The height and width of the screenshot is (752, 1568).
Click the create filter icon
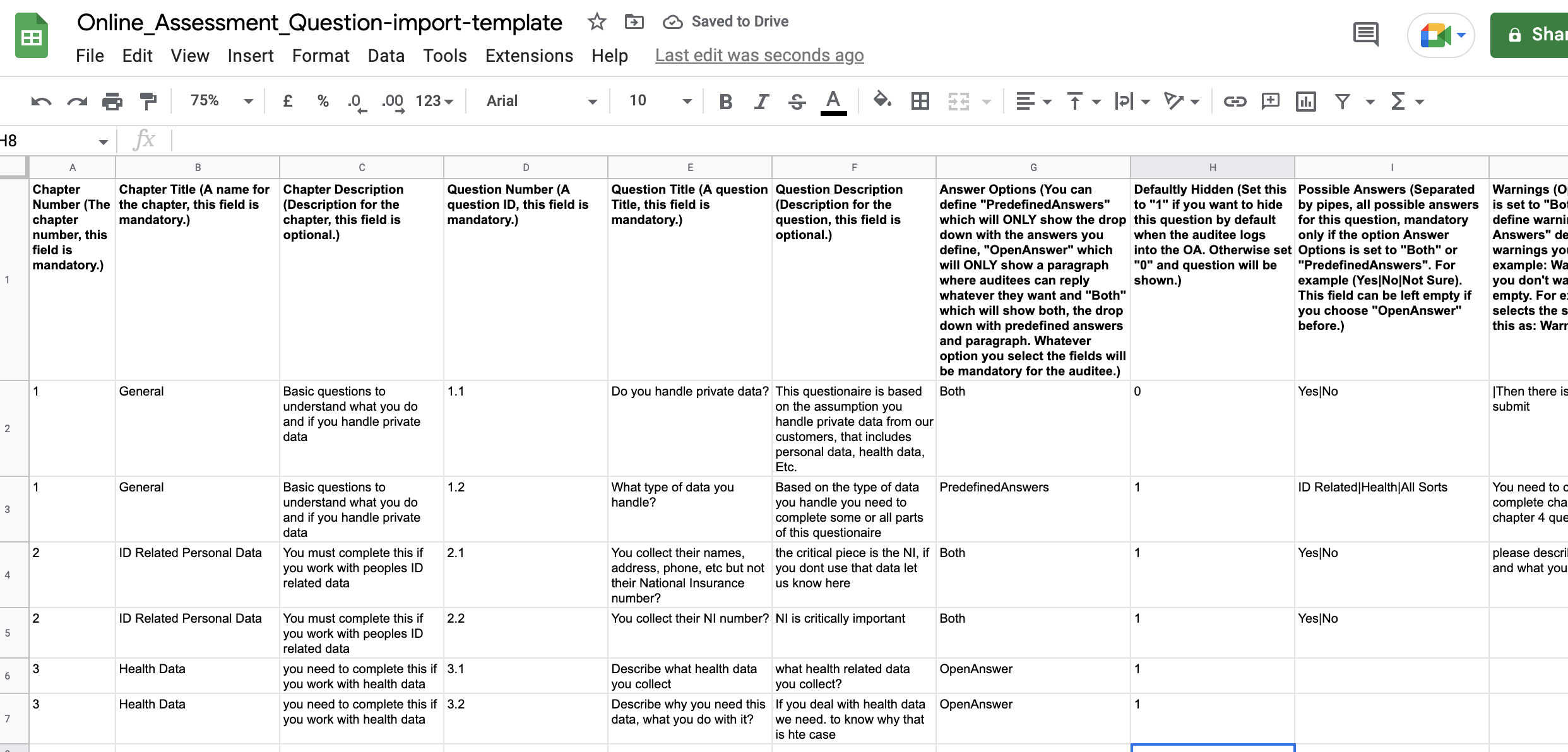[1342, 101]
